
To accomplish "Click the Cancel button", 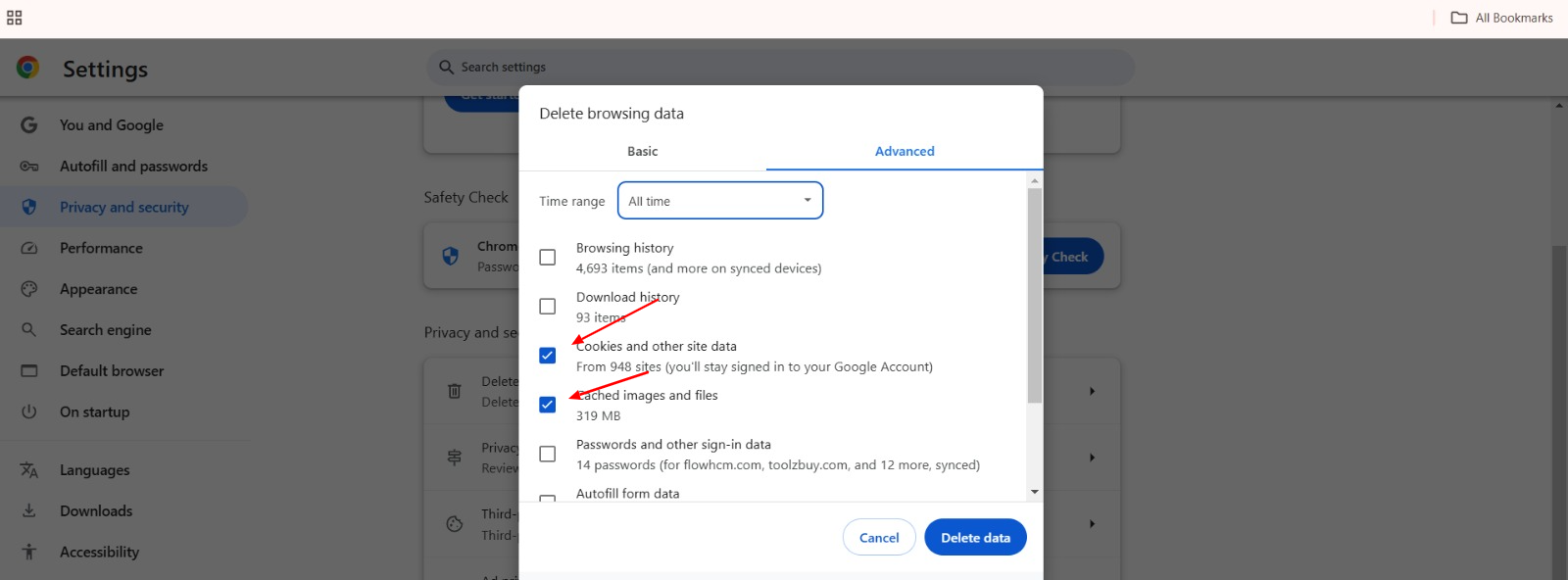I will (x=879, y=538).
